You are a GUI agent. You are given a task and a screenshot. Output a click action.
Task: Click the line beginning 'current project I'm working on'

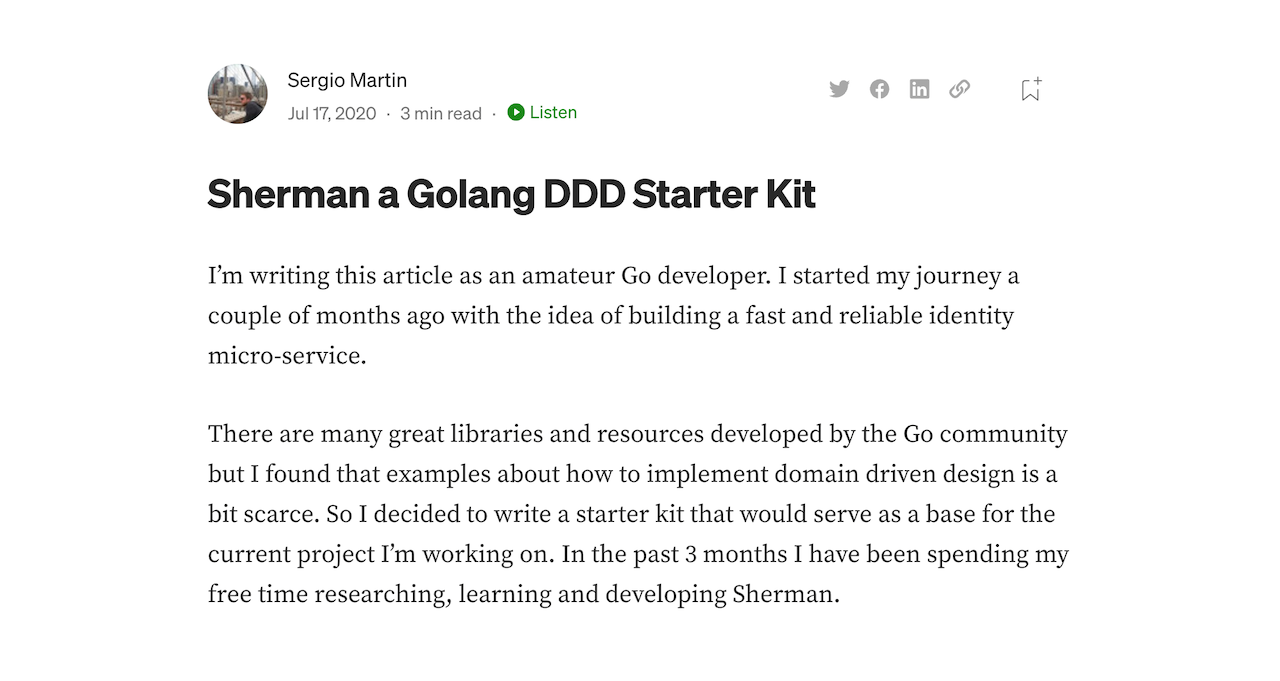click(x=638, y=554)
